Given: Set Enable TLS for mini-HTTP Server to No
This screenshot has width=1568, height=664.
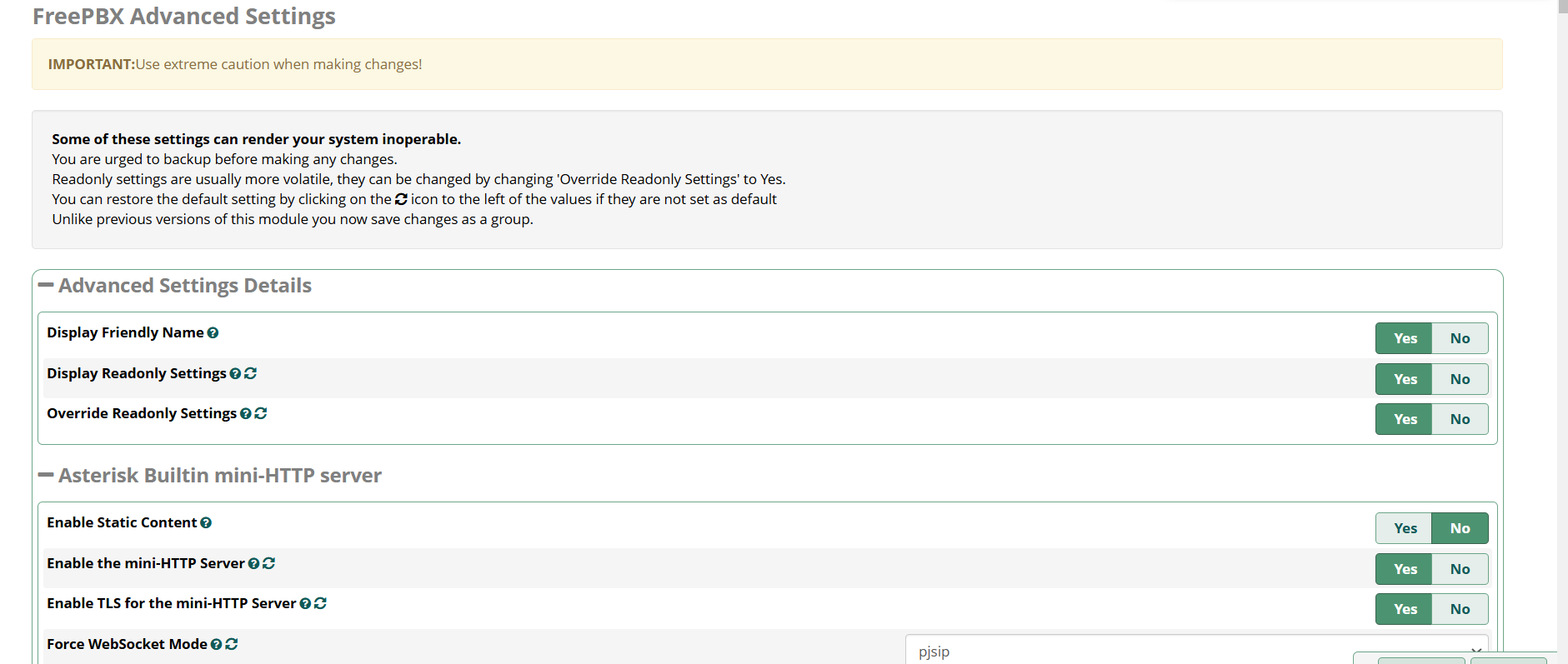Looking at the screenshot, I should 1460,609.
